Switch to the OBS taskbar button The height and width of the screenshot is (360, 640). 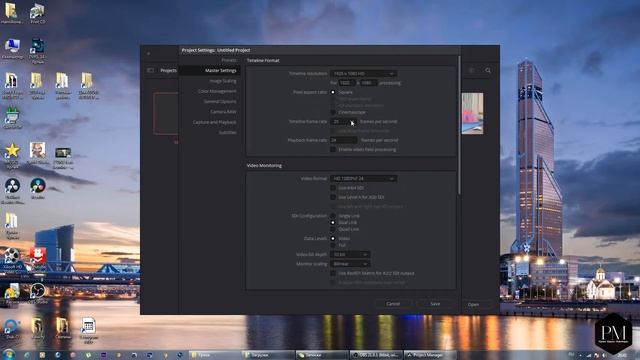[x=376, y=355]
